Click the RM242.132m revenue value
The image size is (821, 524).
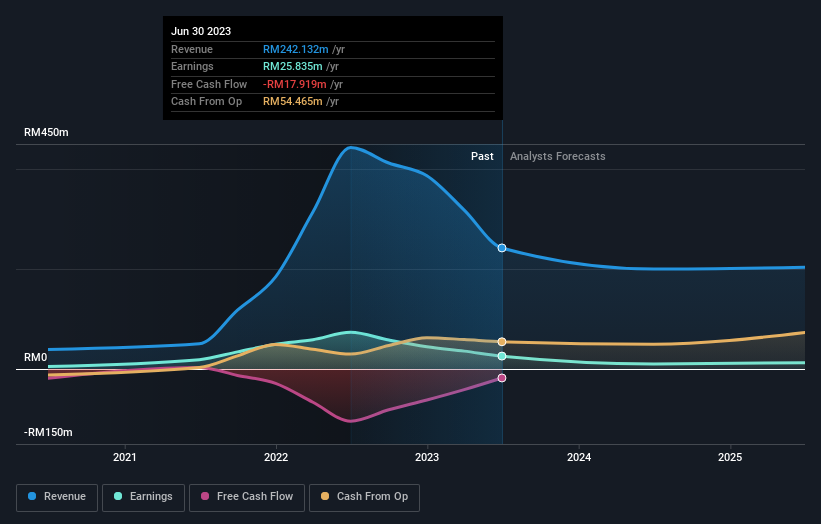tap(296, 49)
